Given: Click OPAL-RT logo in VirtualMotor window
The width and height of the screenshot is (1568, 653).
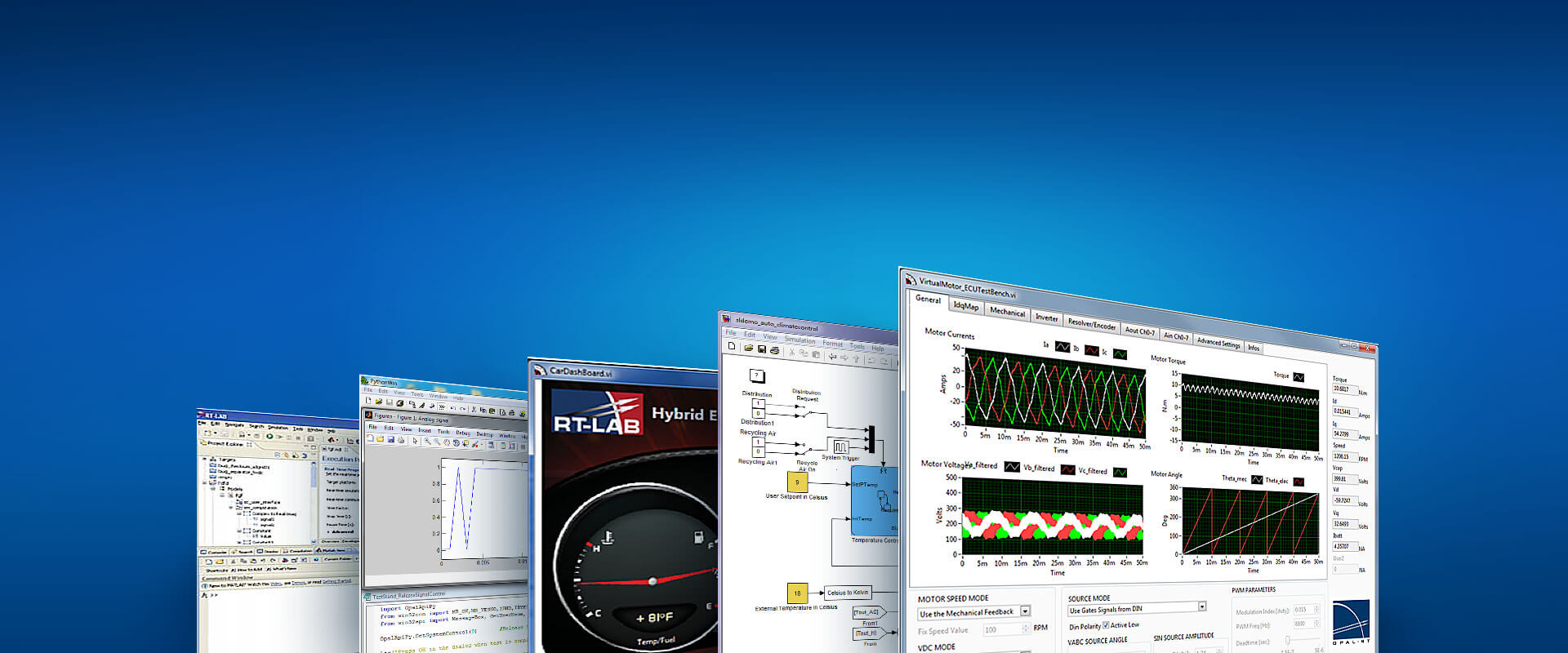Looking at the screenshot, I should click(1351, 623).
